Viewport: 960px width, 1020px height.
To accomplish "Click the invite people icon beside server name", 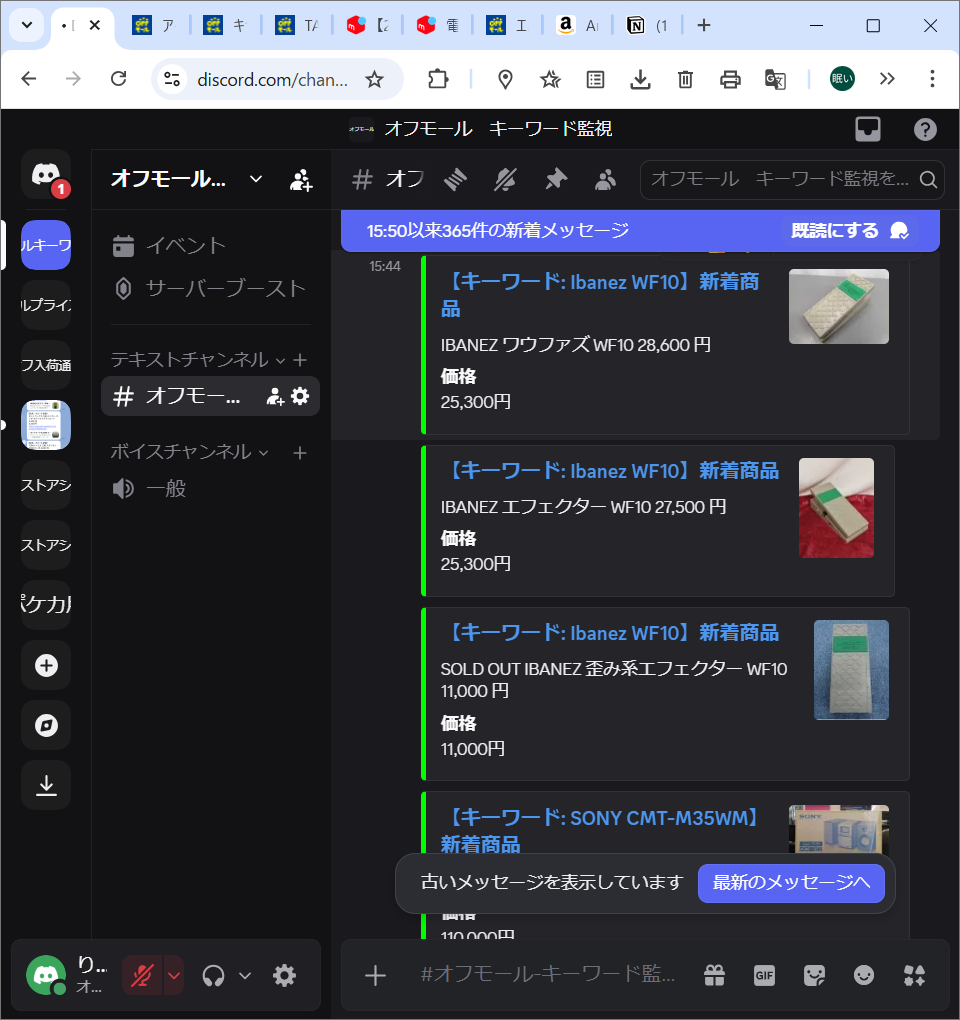I will [300, 180].
